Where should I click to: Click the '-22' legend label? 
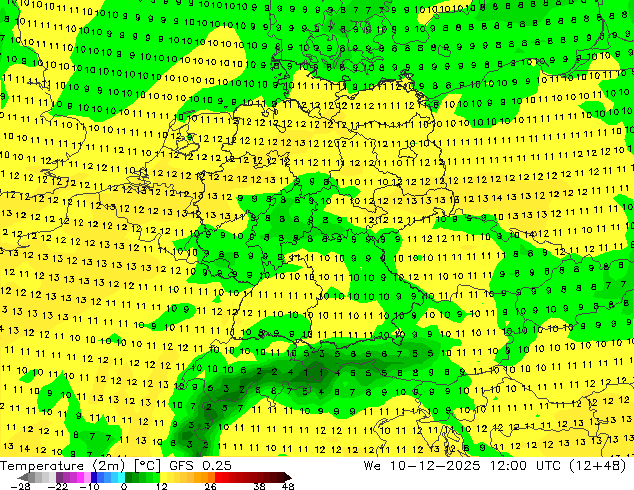coord(57,486)
